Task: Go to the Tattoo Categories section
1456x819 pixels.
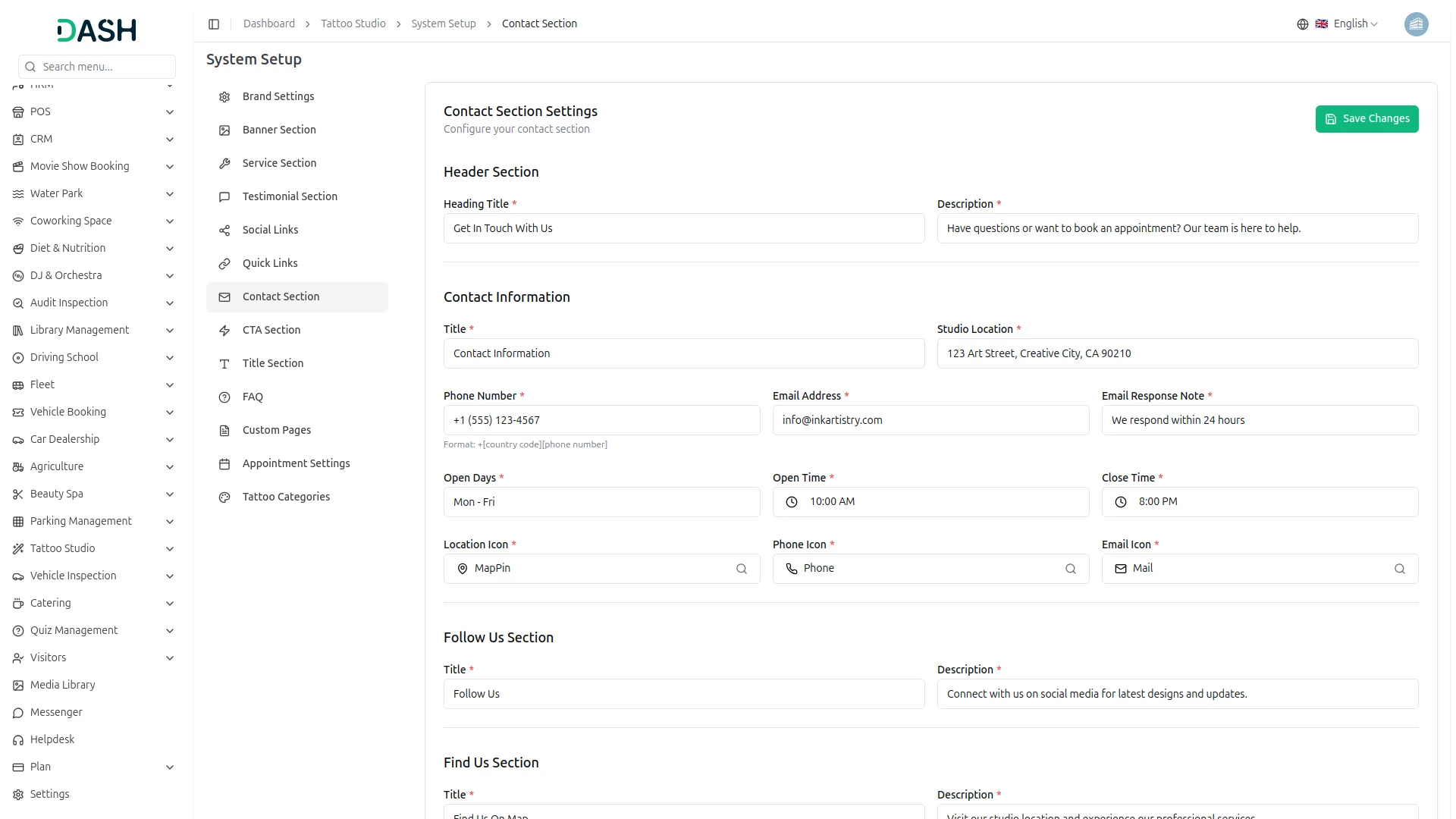Action: click(x=286, y=497)
